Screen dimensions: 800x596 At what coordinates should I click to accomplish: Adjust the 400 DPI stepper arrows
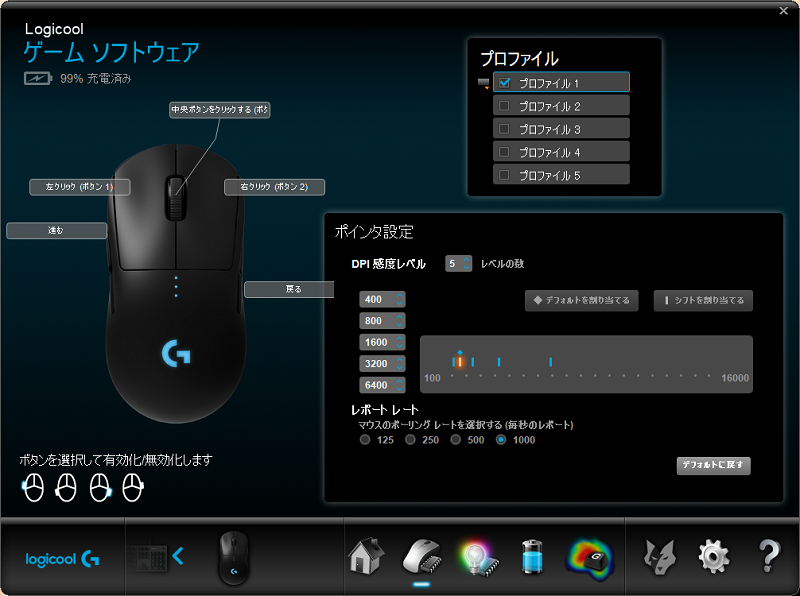(x=400, y=299)
